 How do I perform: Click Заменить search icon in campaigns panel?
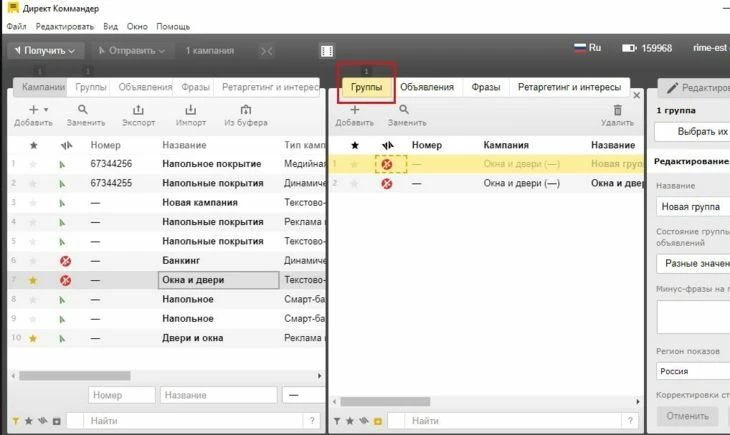[83, 110]
